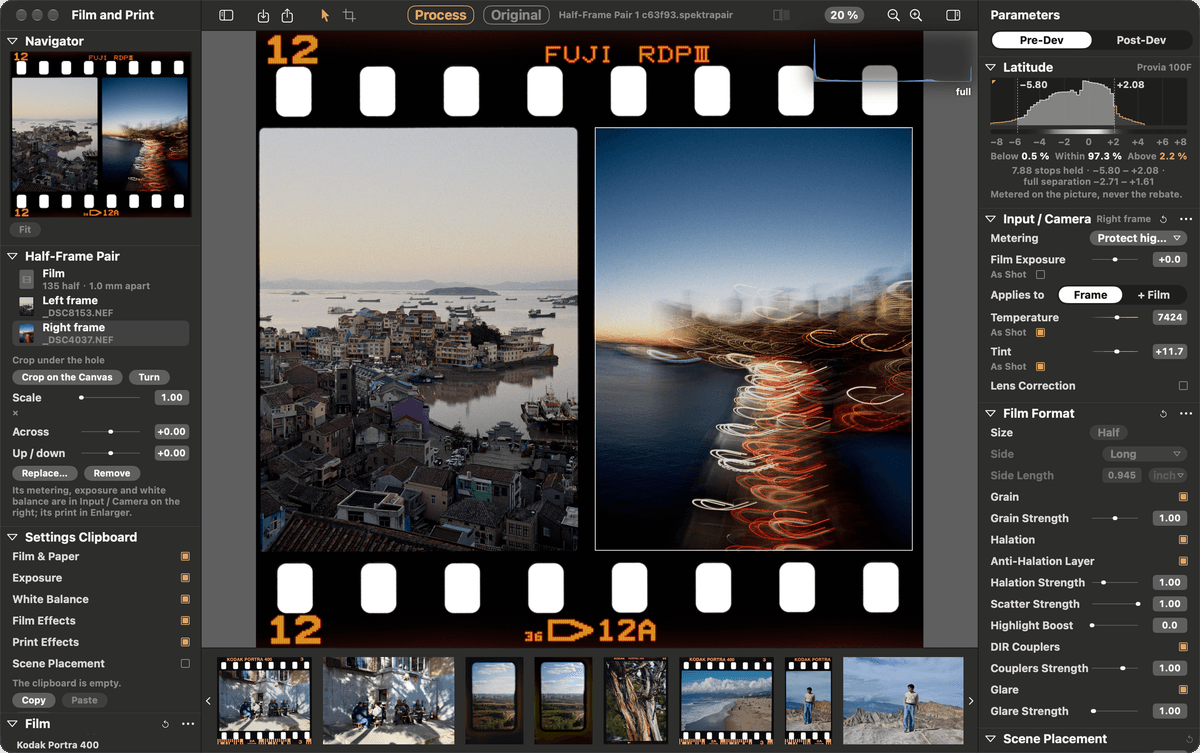
Task: Enable Scene Placement clipboard checkbox
Action: pos(185,664)
